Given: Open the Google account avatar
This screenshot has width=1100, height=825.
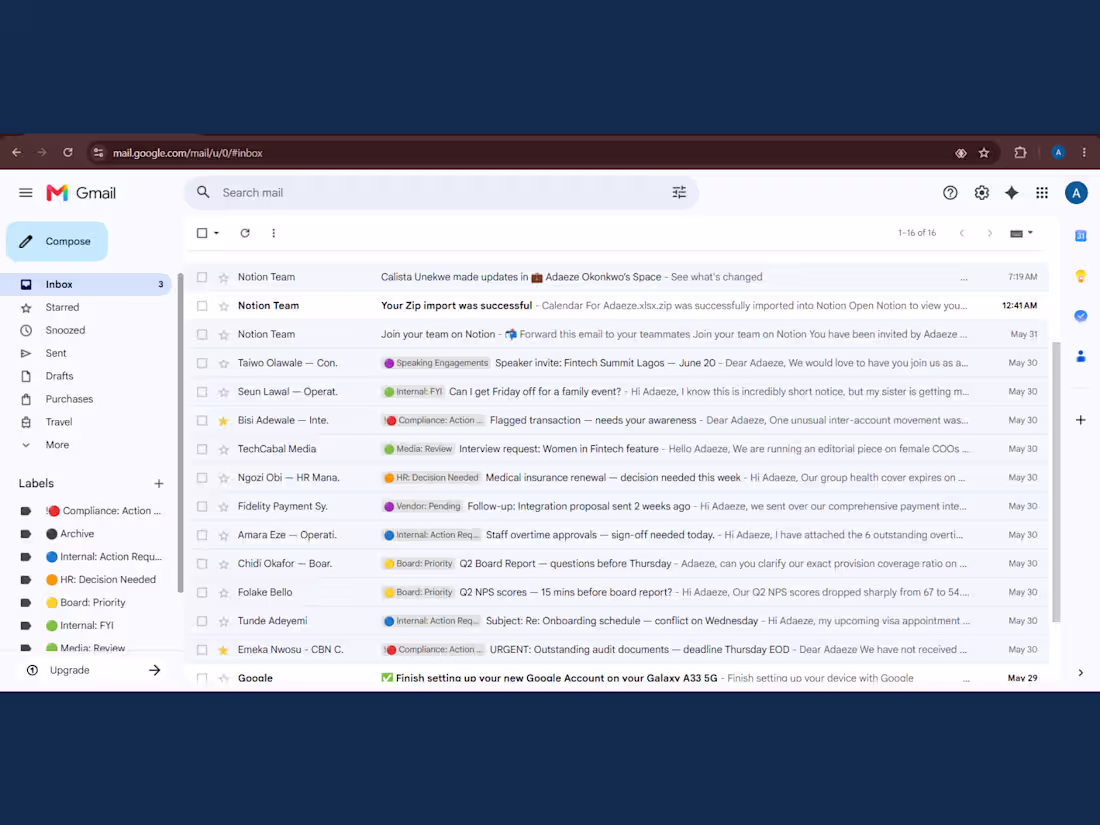Looking at the screenshot, I should pyautogui.click(x=1076, y=193).
